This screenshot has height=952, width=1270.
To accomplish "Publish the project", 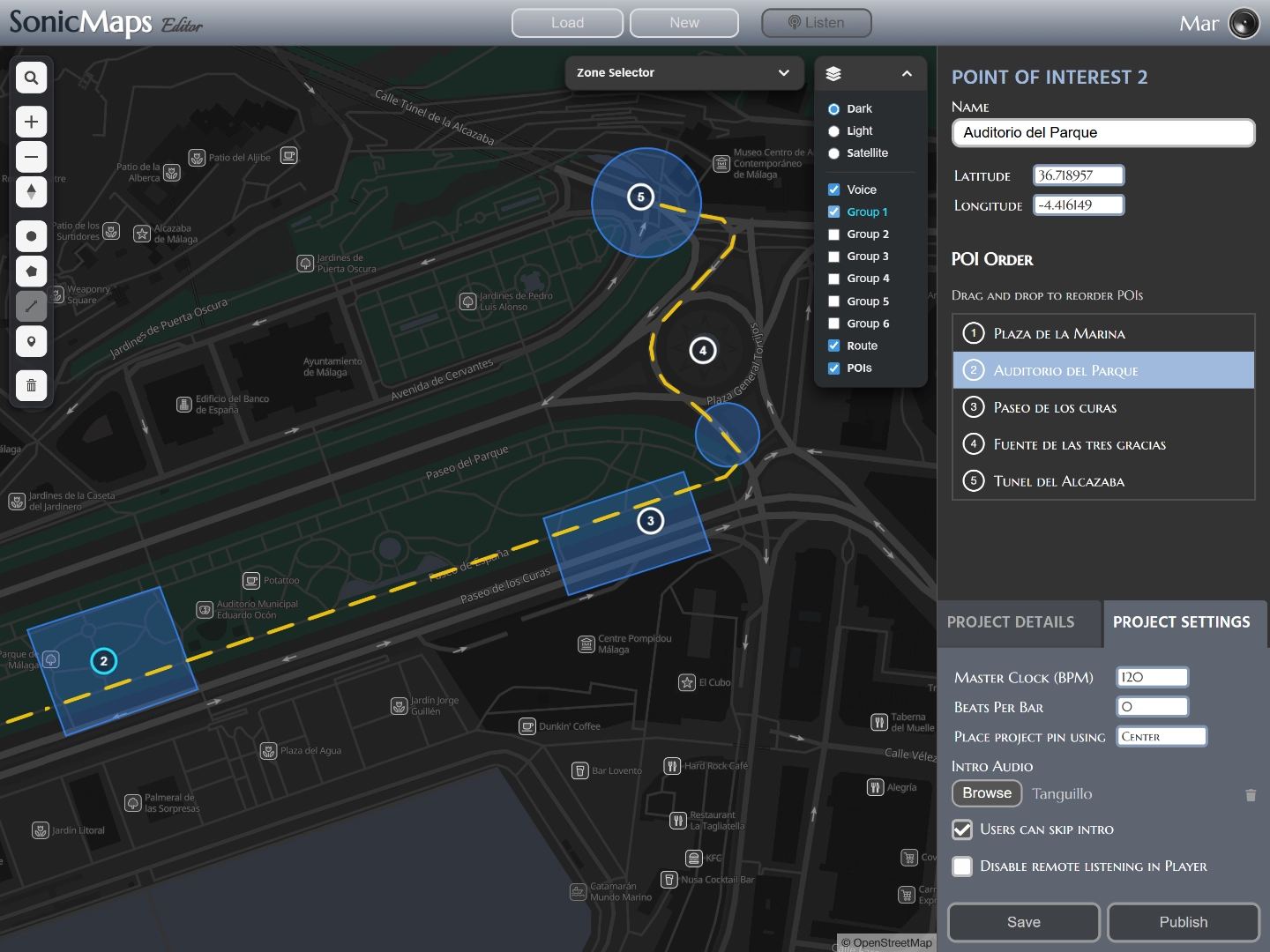I will (1184, 922).
